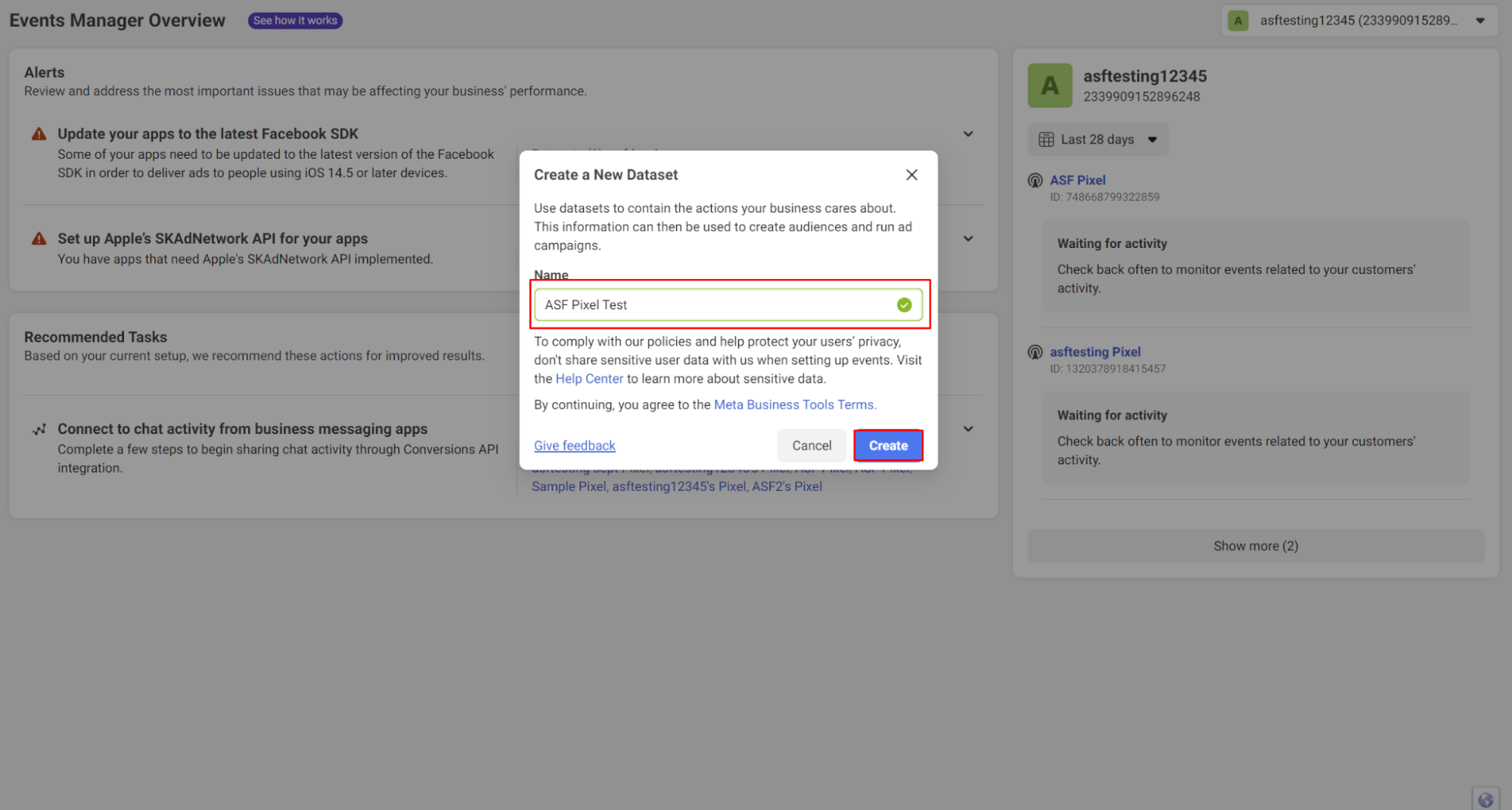Open the asftesting12345 account switcher dropdown

pos(1358,20)
